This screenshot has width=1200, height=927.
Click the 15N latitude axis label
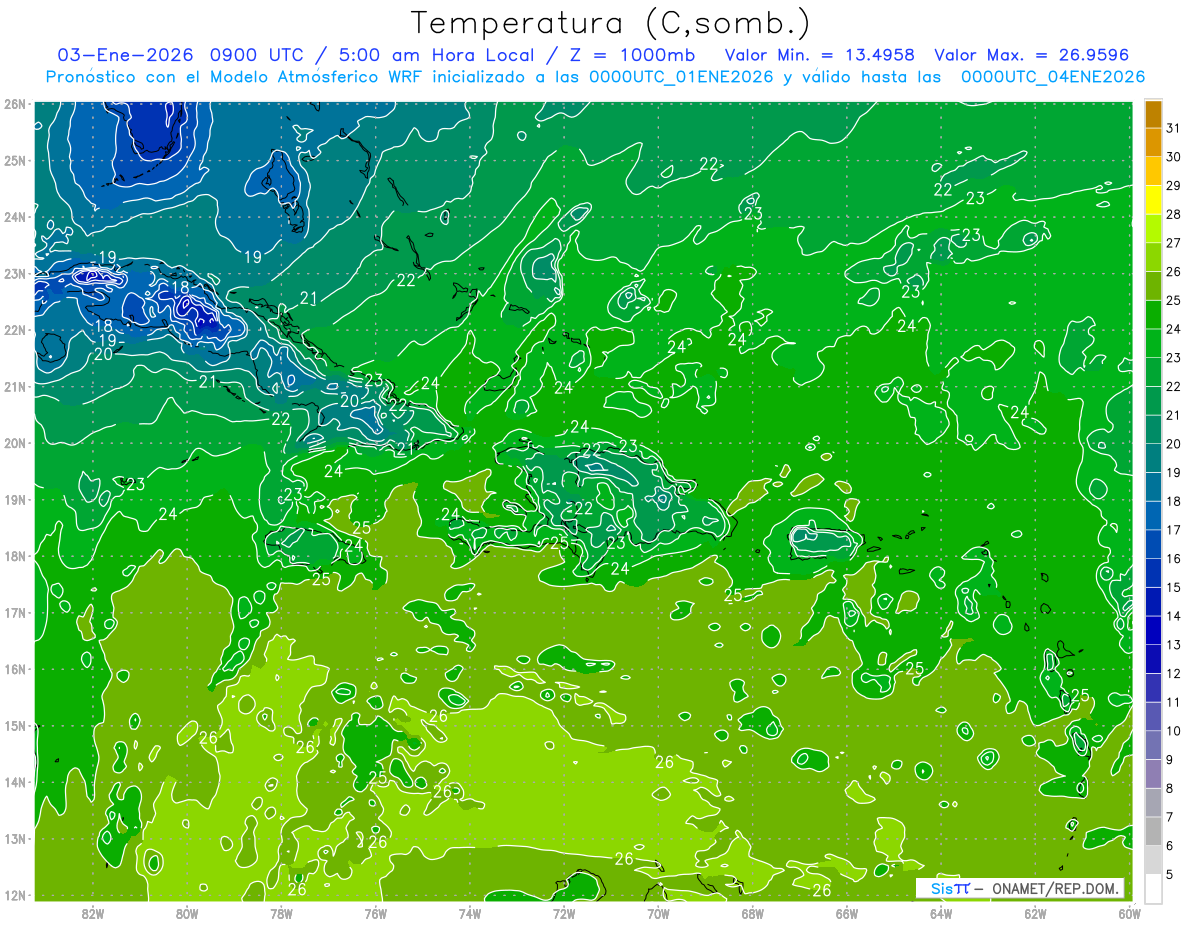[14, 725]
